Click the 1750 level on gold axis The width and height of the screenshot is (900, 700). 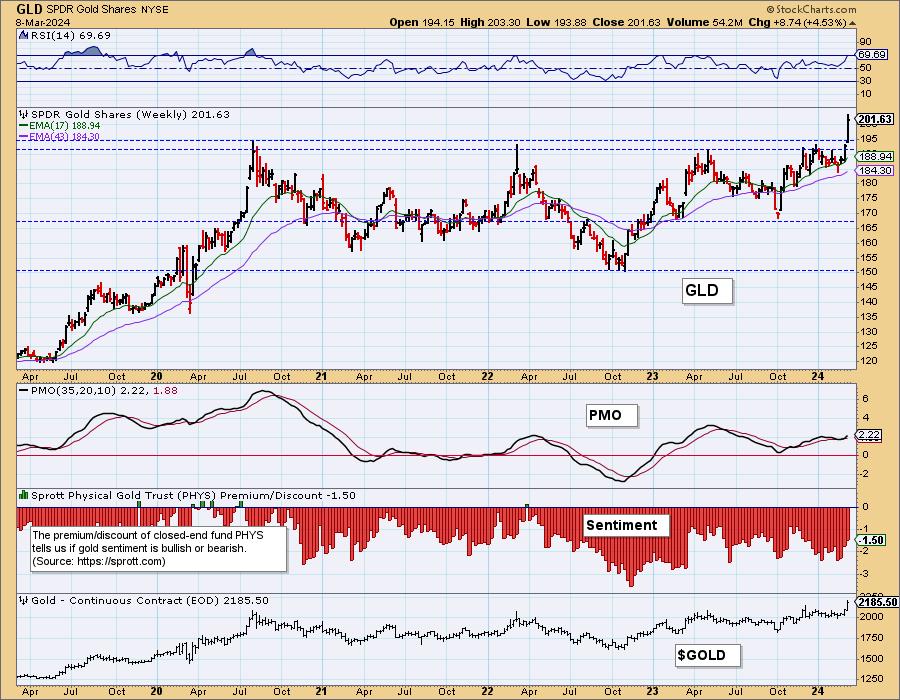pyautogui.click(x=871, y=638)
